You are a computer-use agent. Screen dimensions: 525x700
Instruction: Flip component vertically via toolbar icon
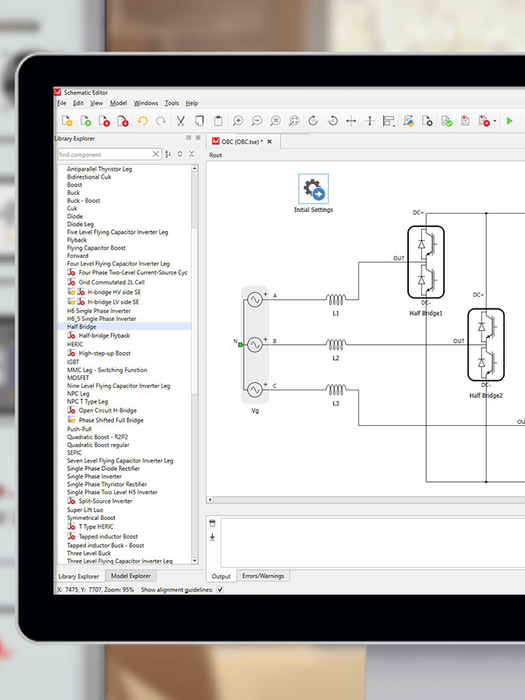click(x=370, y=121)
